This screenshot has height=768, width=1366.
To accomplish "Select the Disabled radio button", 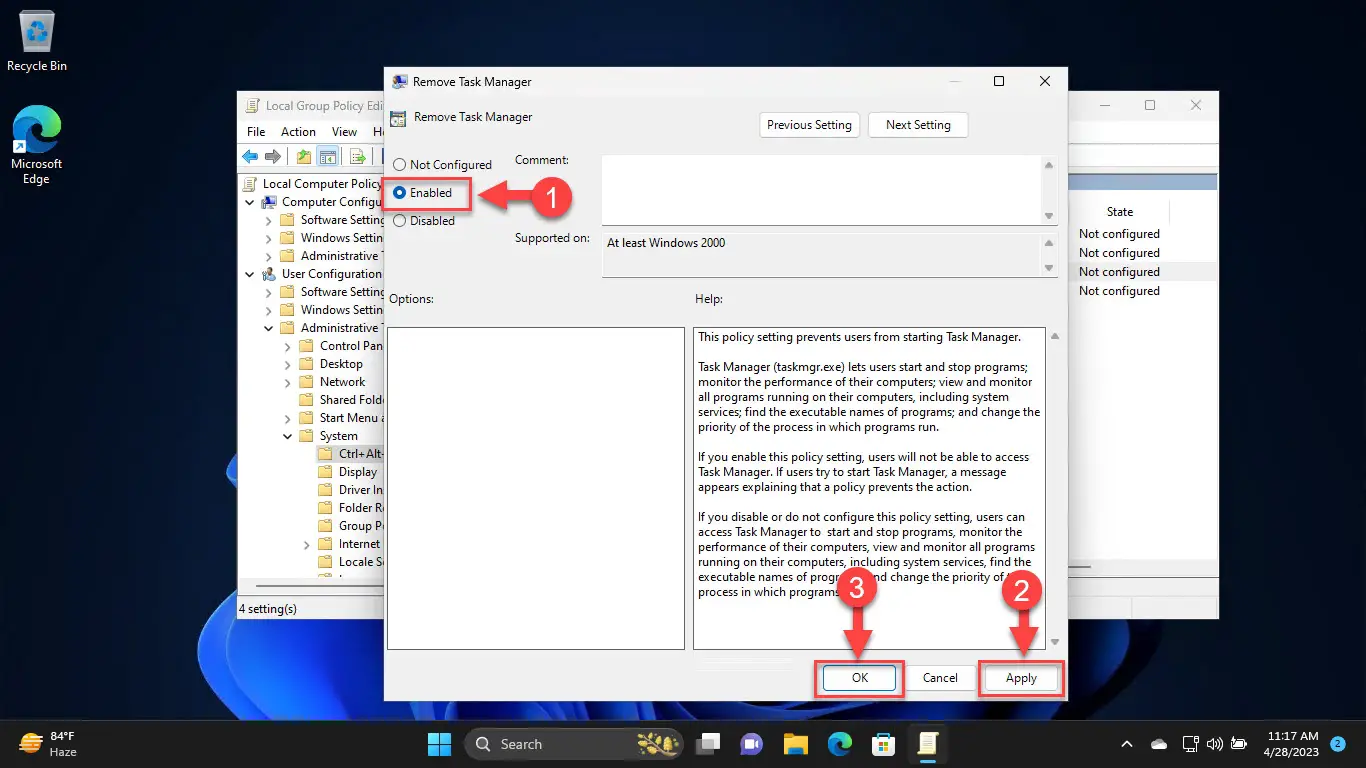I will [400, 221].
